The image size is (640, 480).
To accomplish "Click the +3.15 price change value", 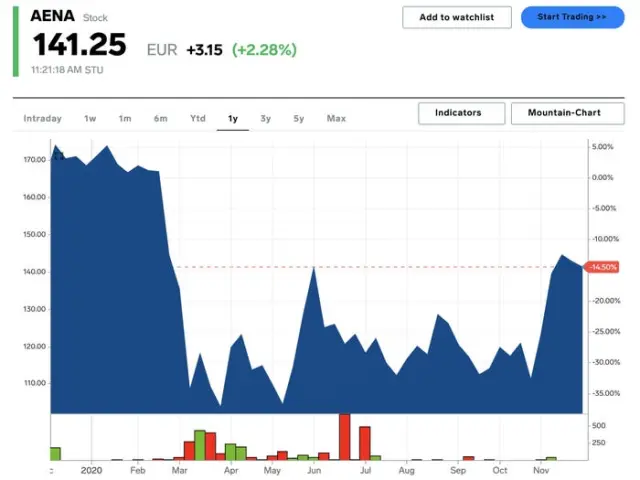I will (x=204, y=50).
